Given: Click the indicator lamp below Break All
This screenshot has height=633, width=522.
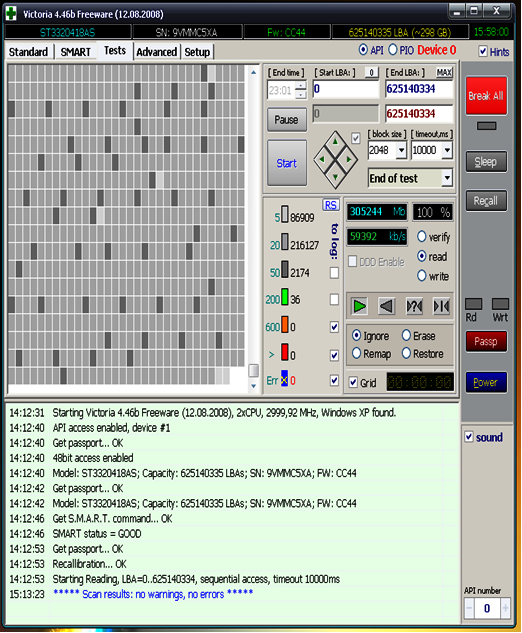Looking at the screenshot, I should [486, 126].
